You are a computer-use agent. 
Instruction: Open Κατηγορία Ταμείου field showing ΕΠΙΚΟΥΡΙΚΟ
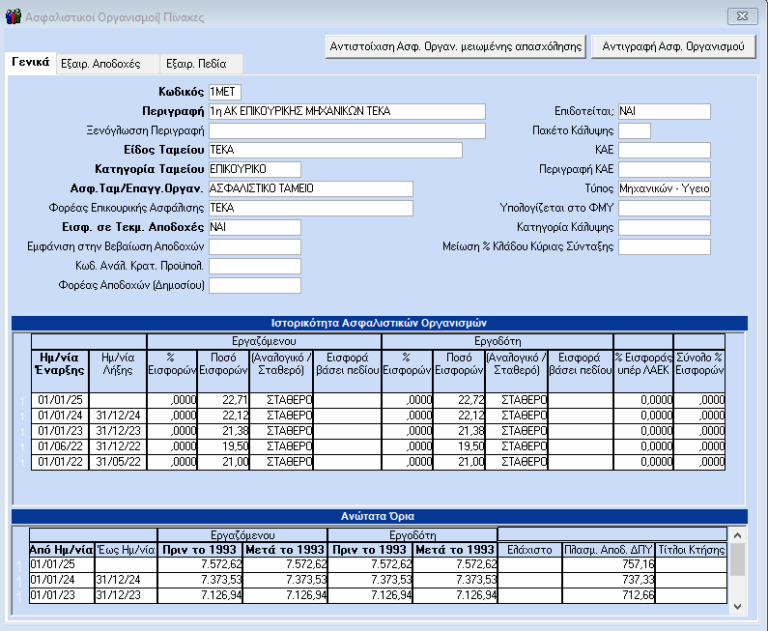254,168
